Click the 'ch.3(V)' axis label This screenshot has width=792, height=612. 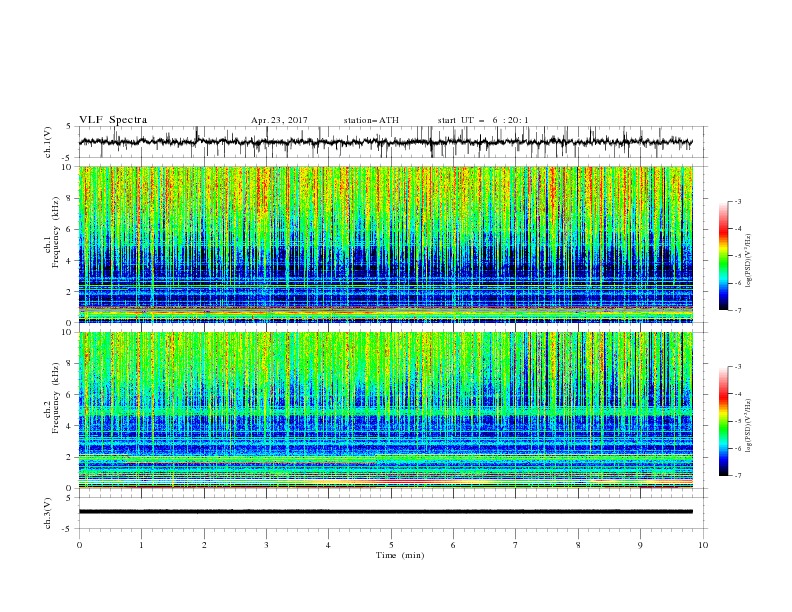click(48, 513)
